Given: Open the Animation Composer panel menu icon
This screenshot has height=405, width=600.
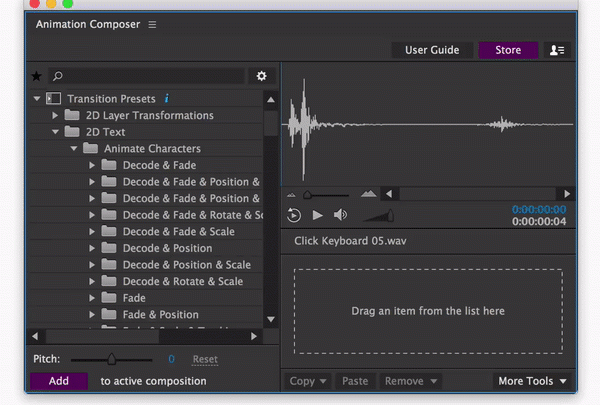Looking at the screenshot, I should coord(152,24).
